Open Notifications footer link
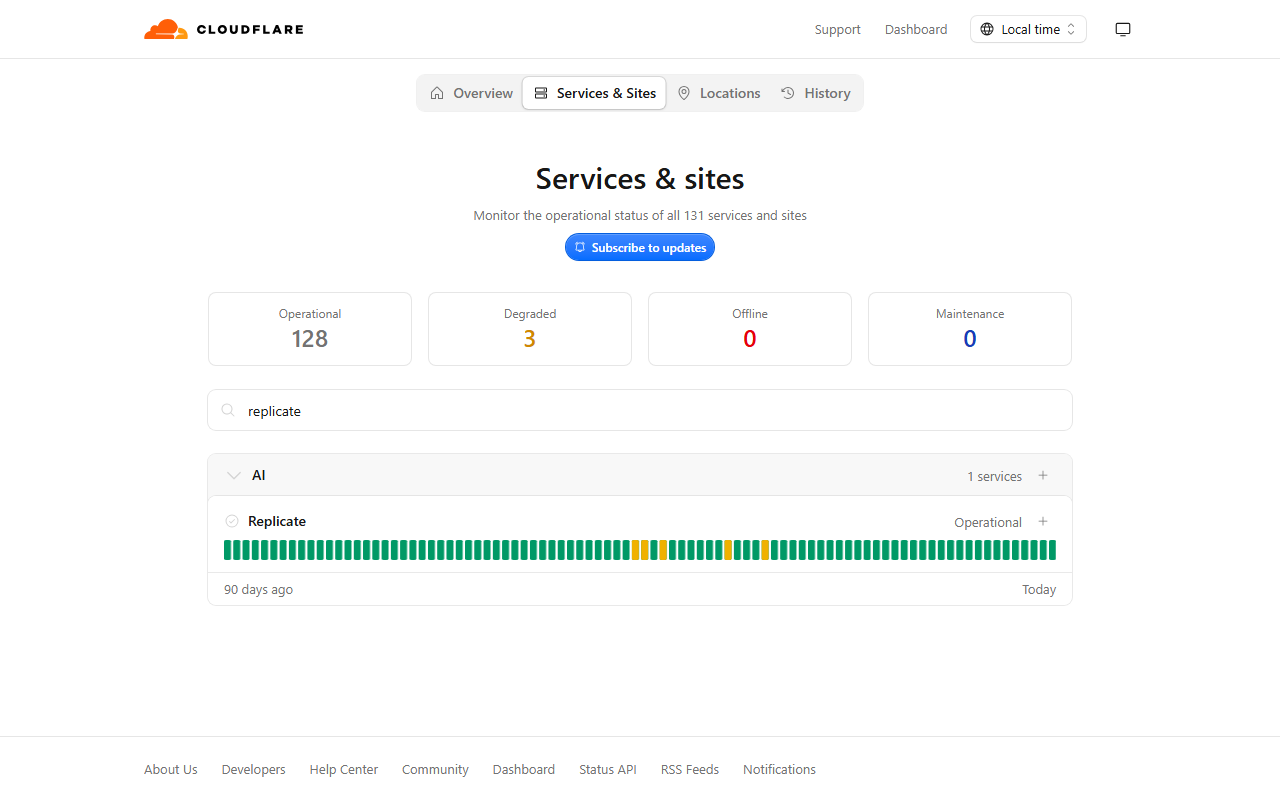The image size is (1280, 800). point(779,769)
